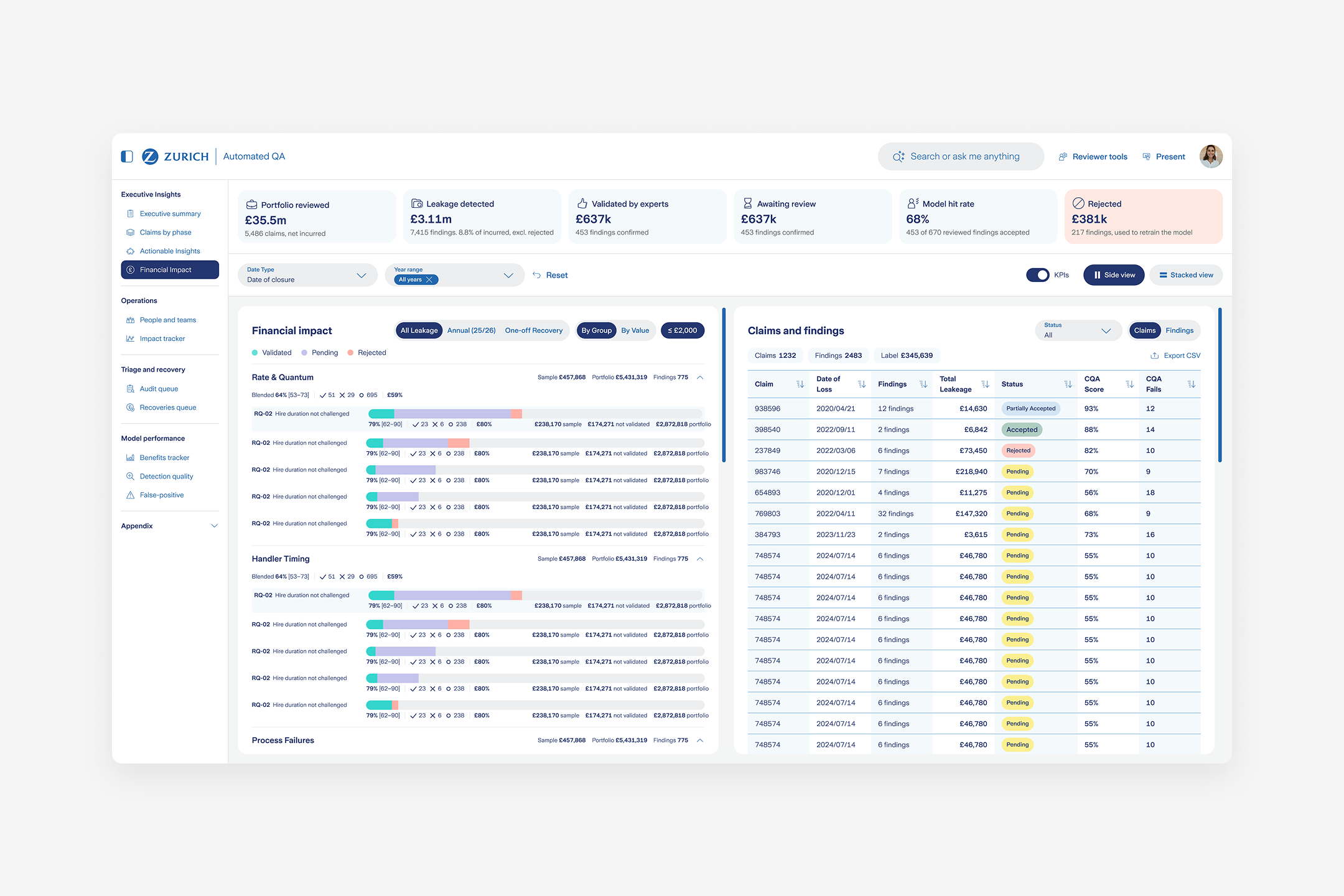Sort by CQA Score column
The width and height of the screenshot is (1344, 896).
[x=1129, y=384]
